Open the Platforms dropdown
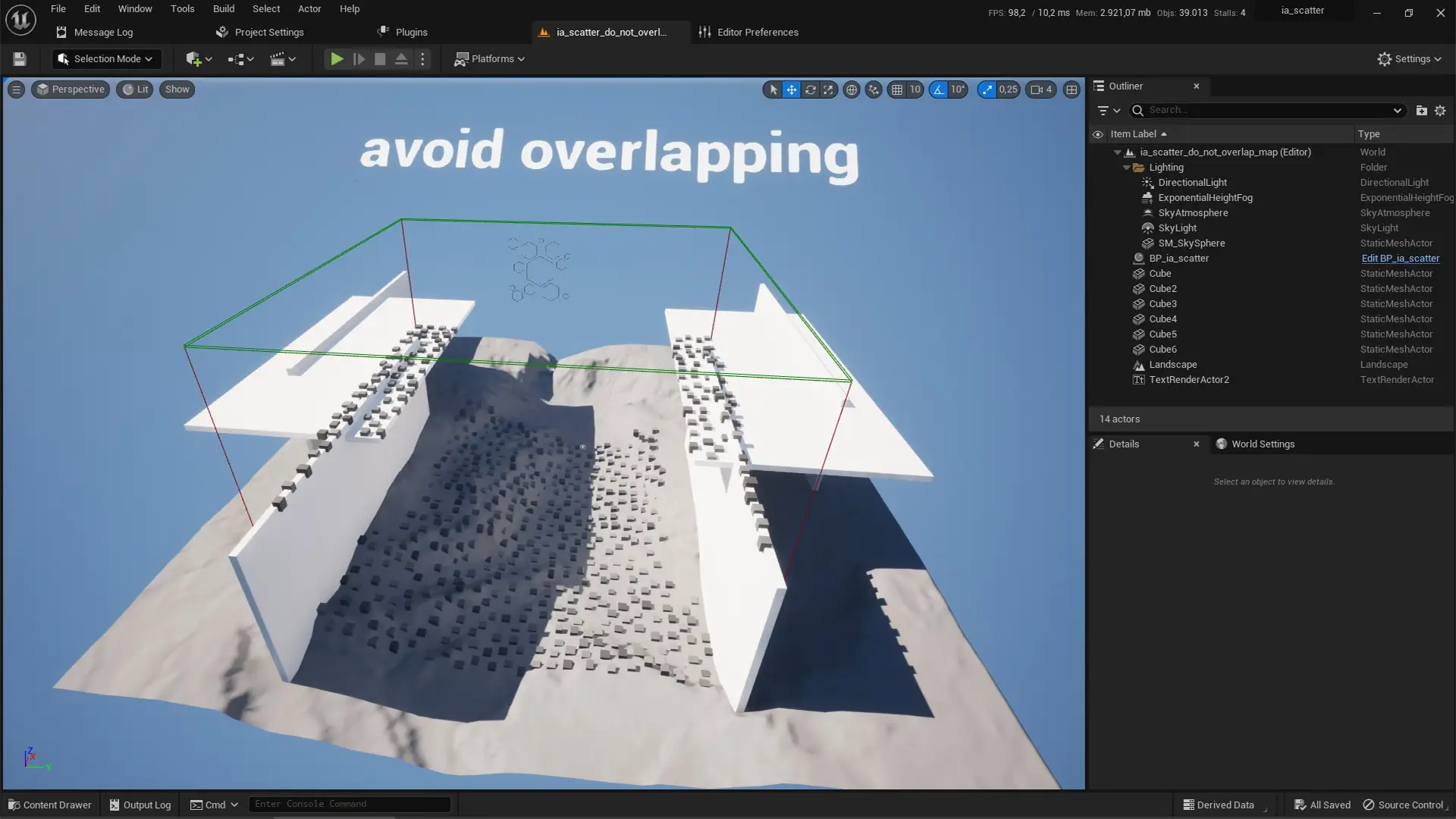1456x819 pixels. (489, 59)
